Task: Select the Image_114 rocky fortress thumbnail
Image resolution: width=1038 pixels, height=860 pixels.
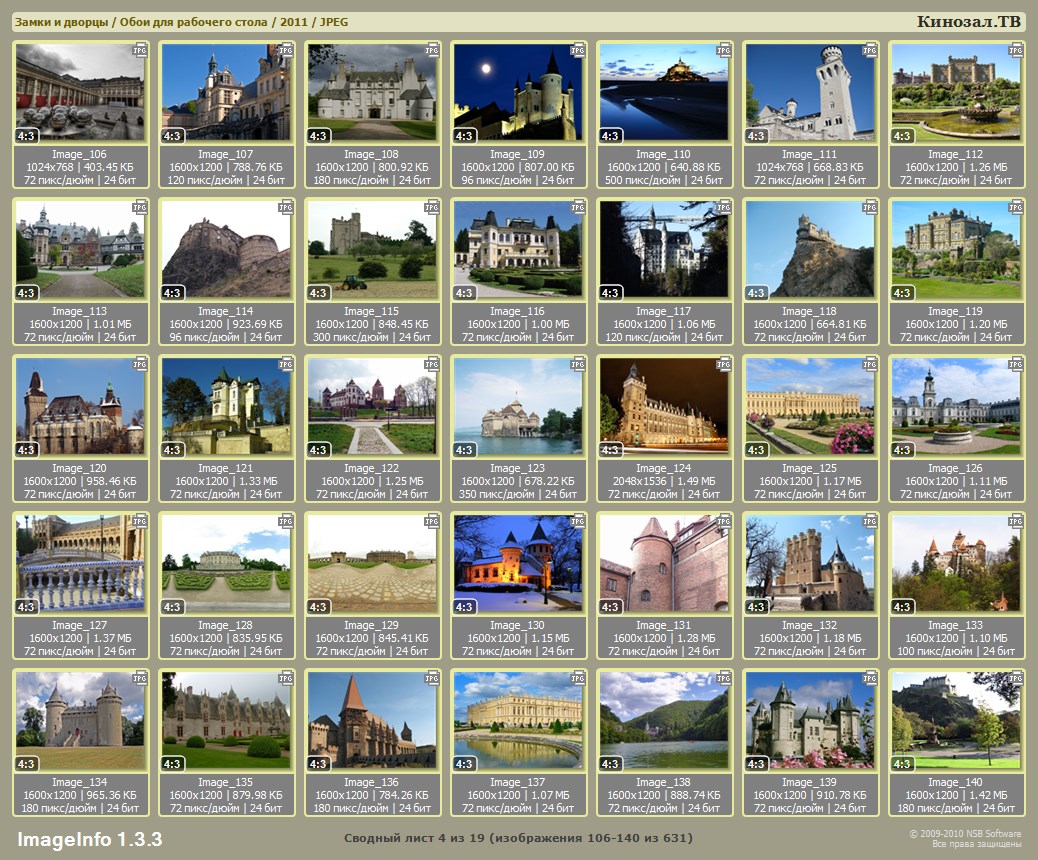Action: tap(226, 251)
